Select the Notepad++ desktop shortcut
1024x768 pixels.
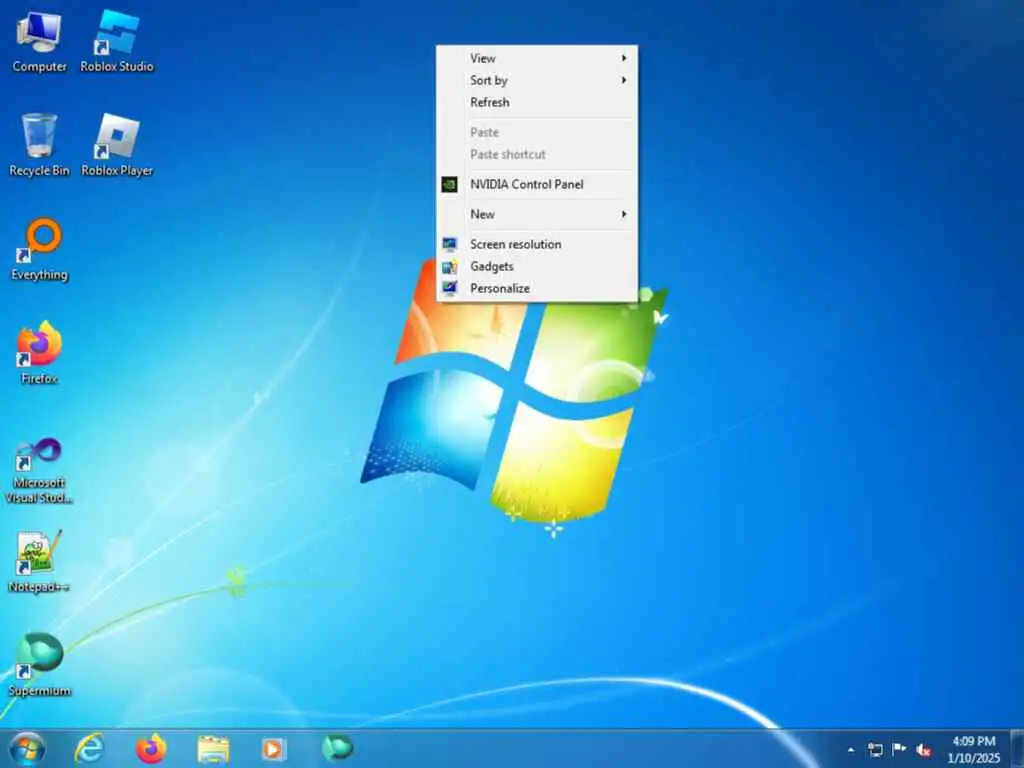(39, 562)
